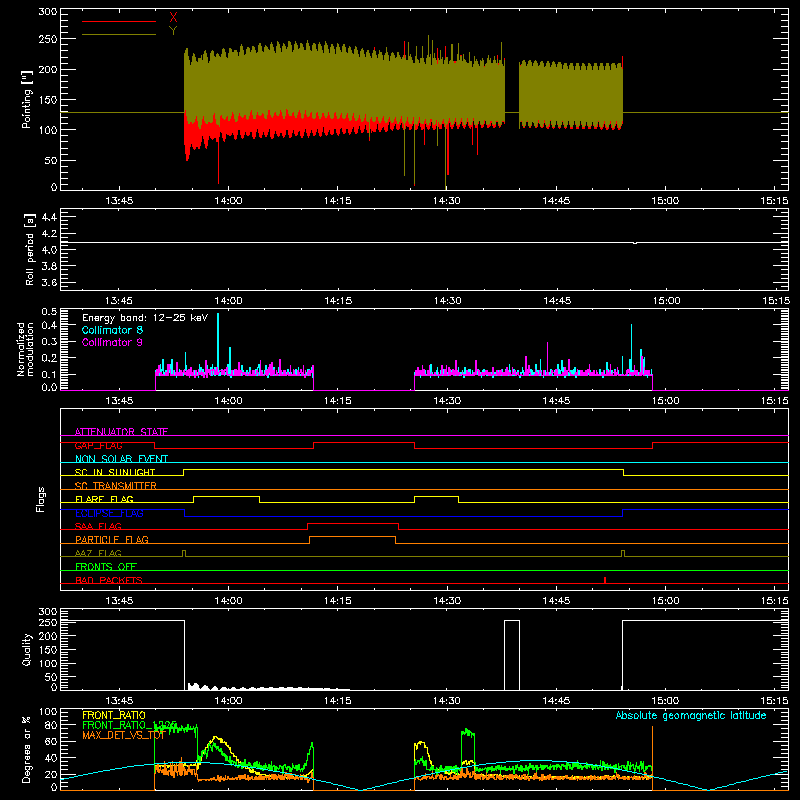Click the SAA_FLAG label
The height and width of the screenshot is (800, 800).
click(x=98, y=526)
